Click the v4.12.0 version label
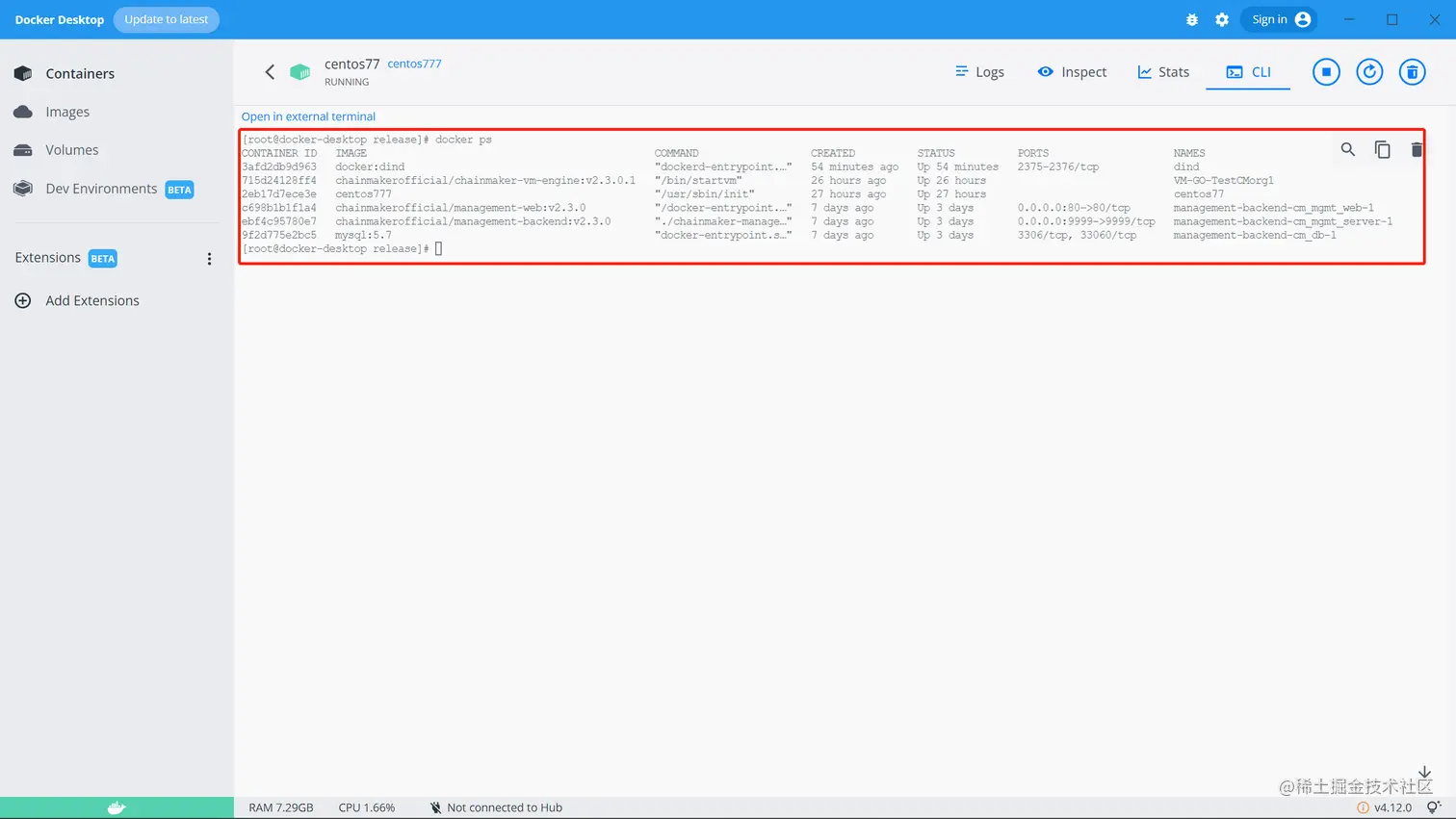 [1392, 807]
